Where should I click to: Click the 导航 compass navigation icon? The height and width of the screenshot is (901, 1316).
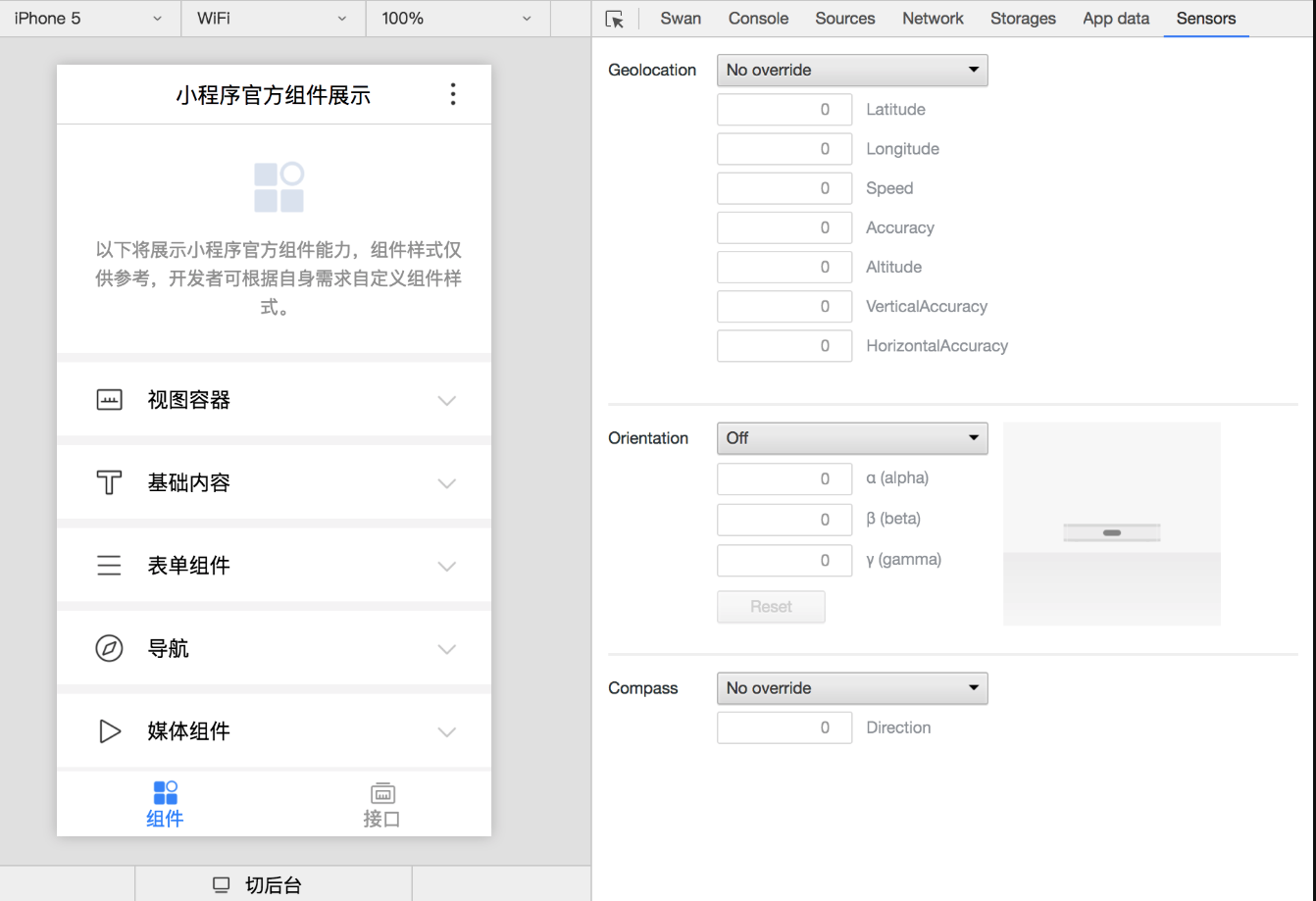tap(109, 648)
